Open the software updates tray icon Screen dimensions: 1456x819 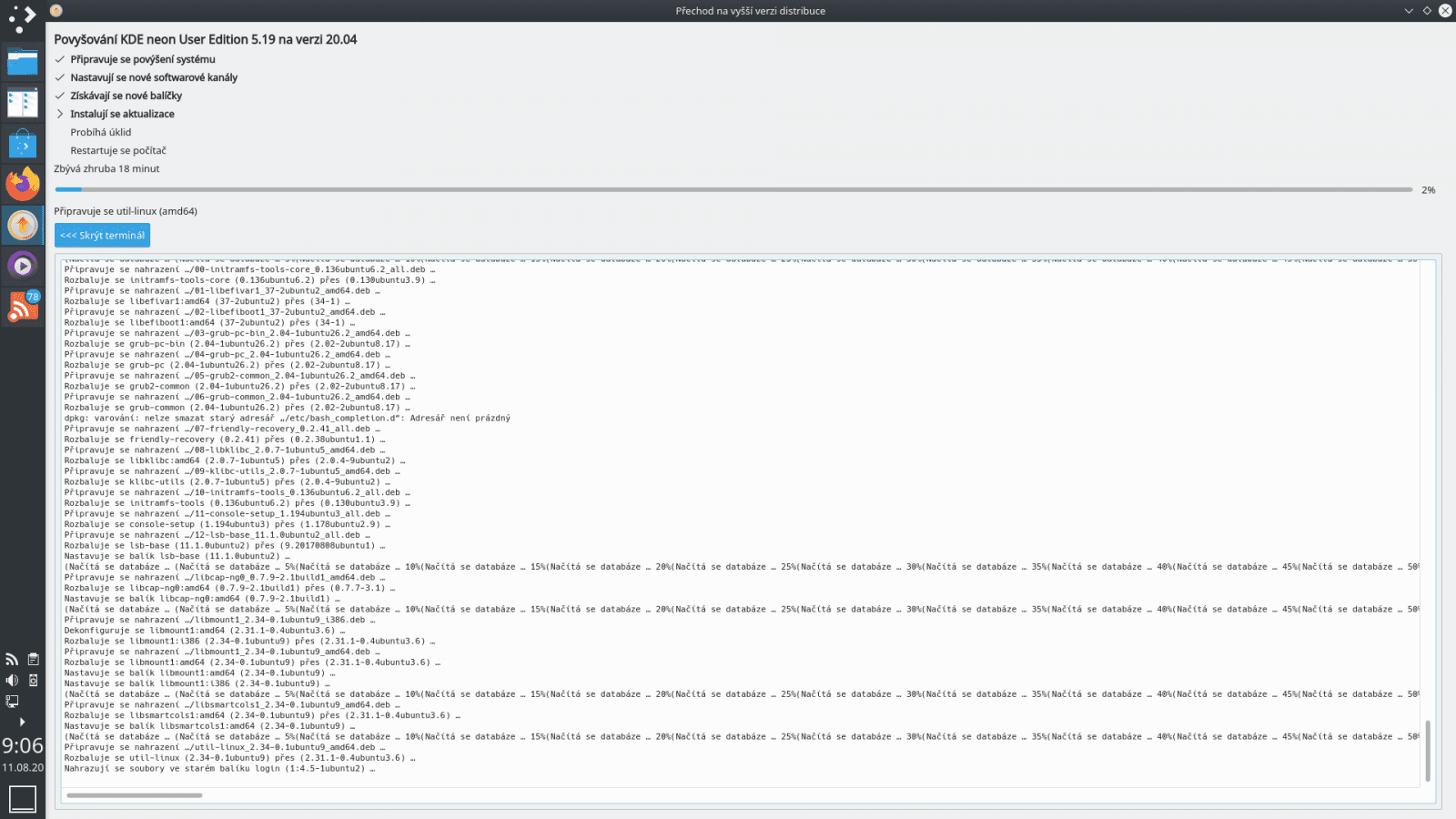[33, 680]
